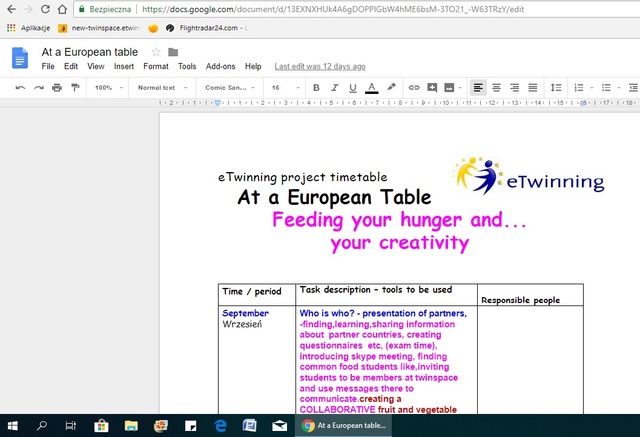Screen dimensions: 640x437
Task: Center align the text
Action: (496, 87)
